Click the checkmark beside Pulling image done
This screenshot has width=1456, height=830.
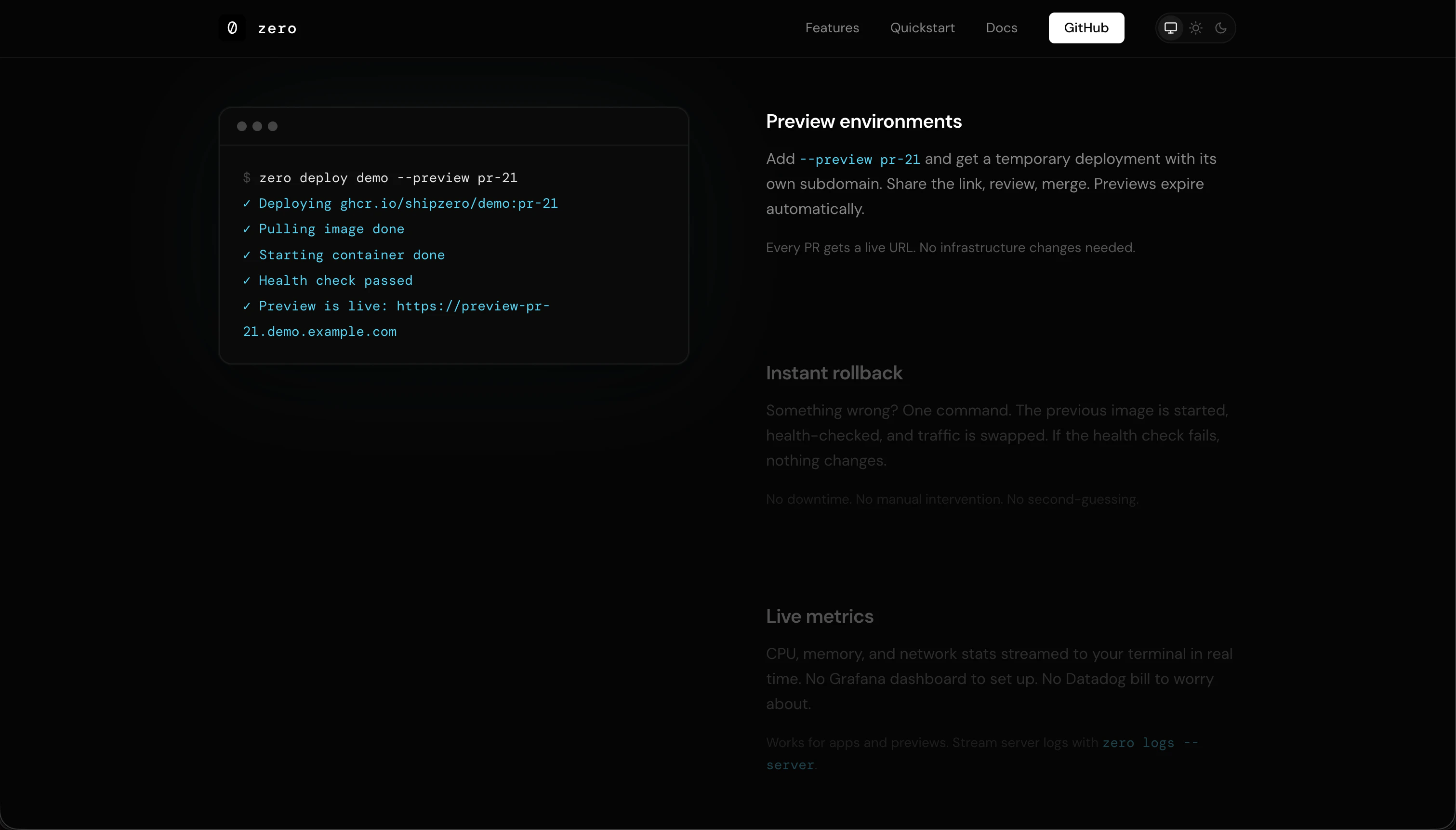246,228
